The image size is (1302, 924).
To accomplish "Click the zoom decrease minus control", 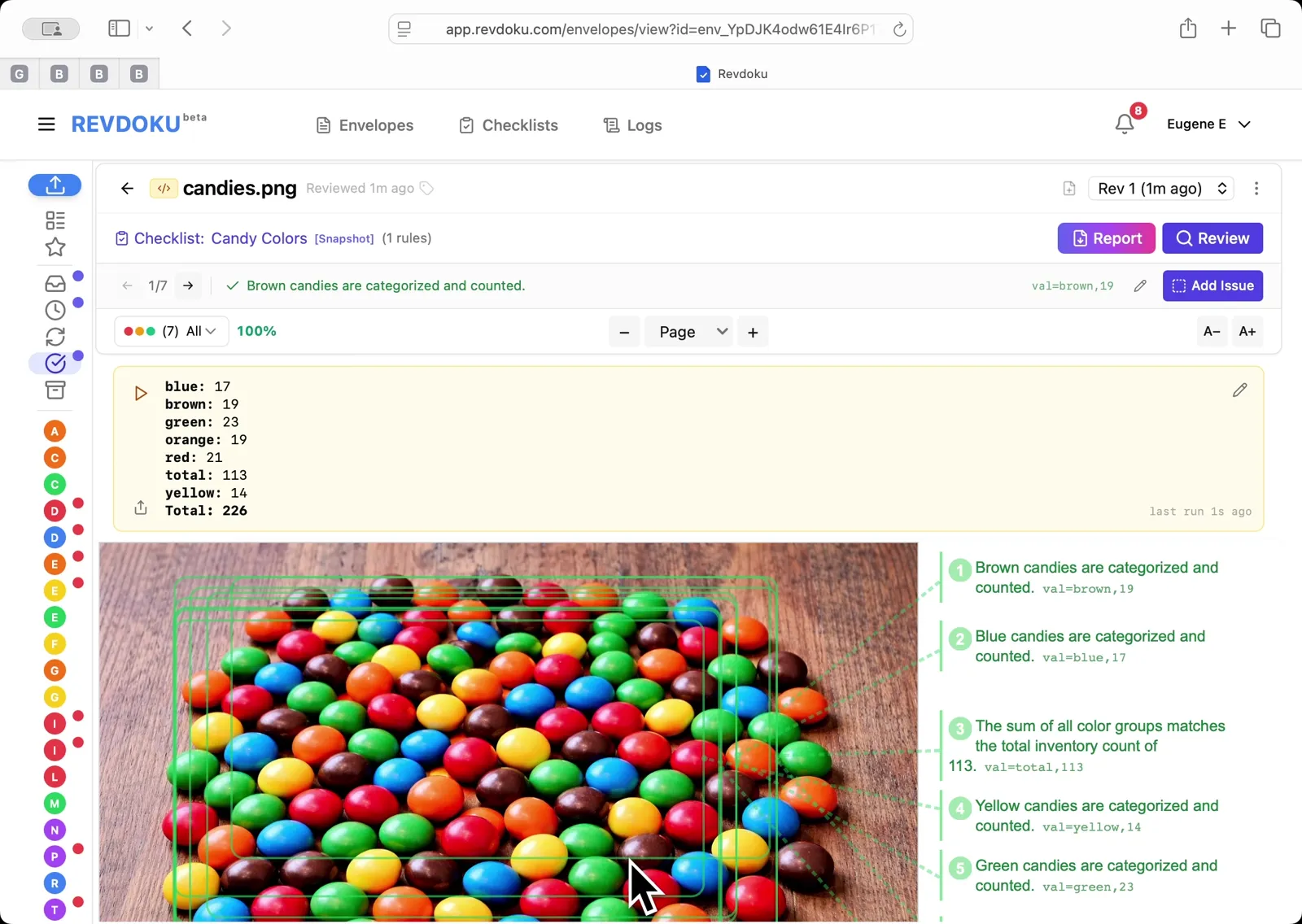I will [x=623, y=332].
